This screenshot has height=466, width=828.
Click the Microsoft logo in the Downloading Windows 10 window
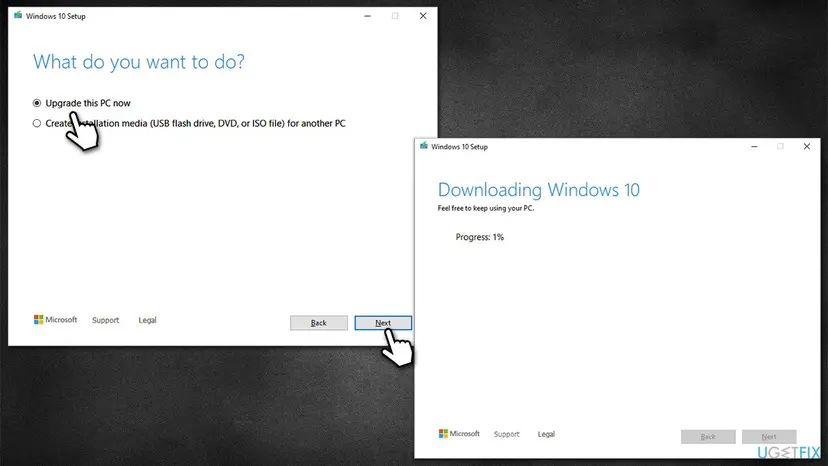(x=459, y=434)
